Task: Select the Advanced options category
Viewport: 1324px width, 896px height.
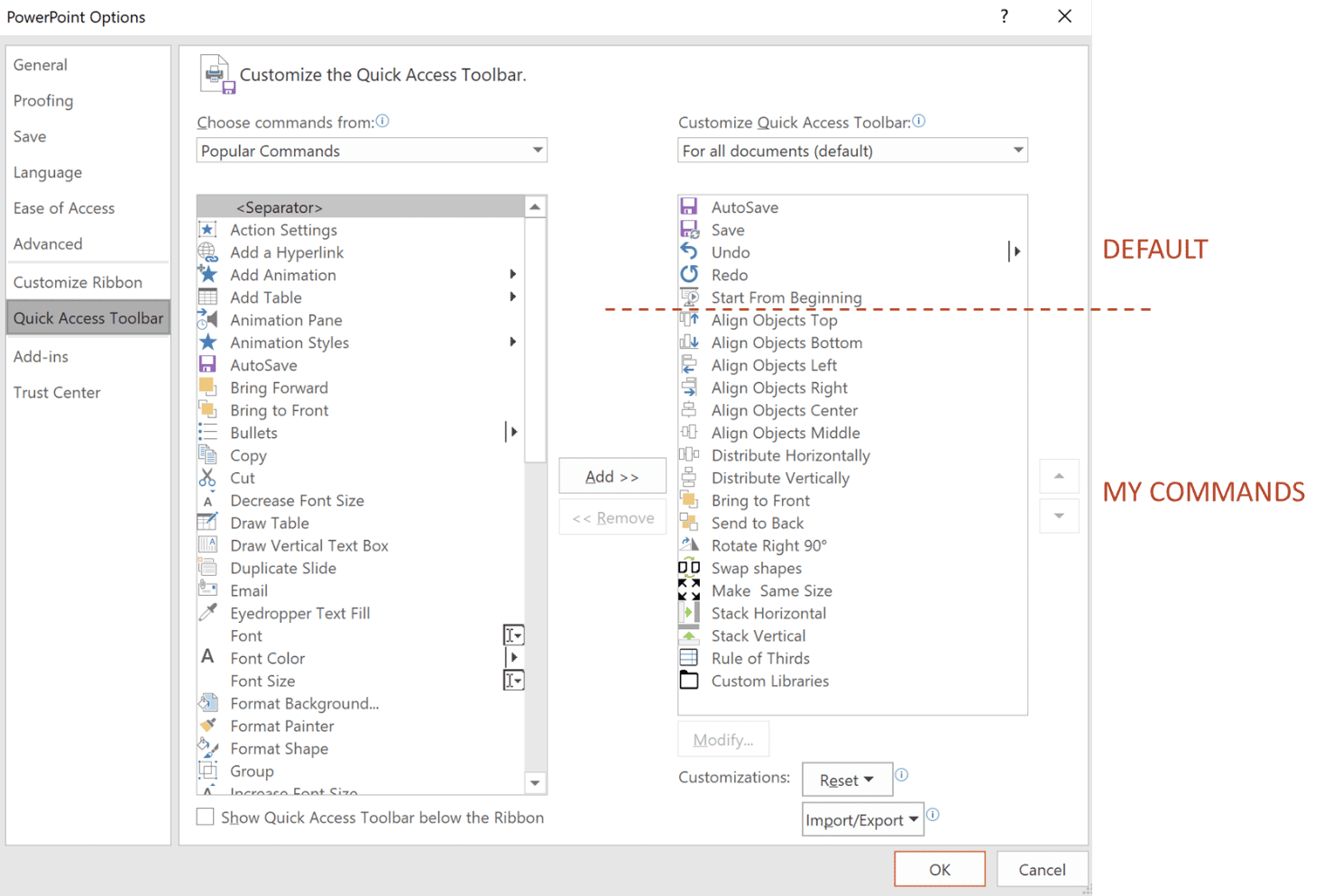Action: coord(88,243)
